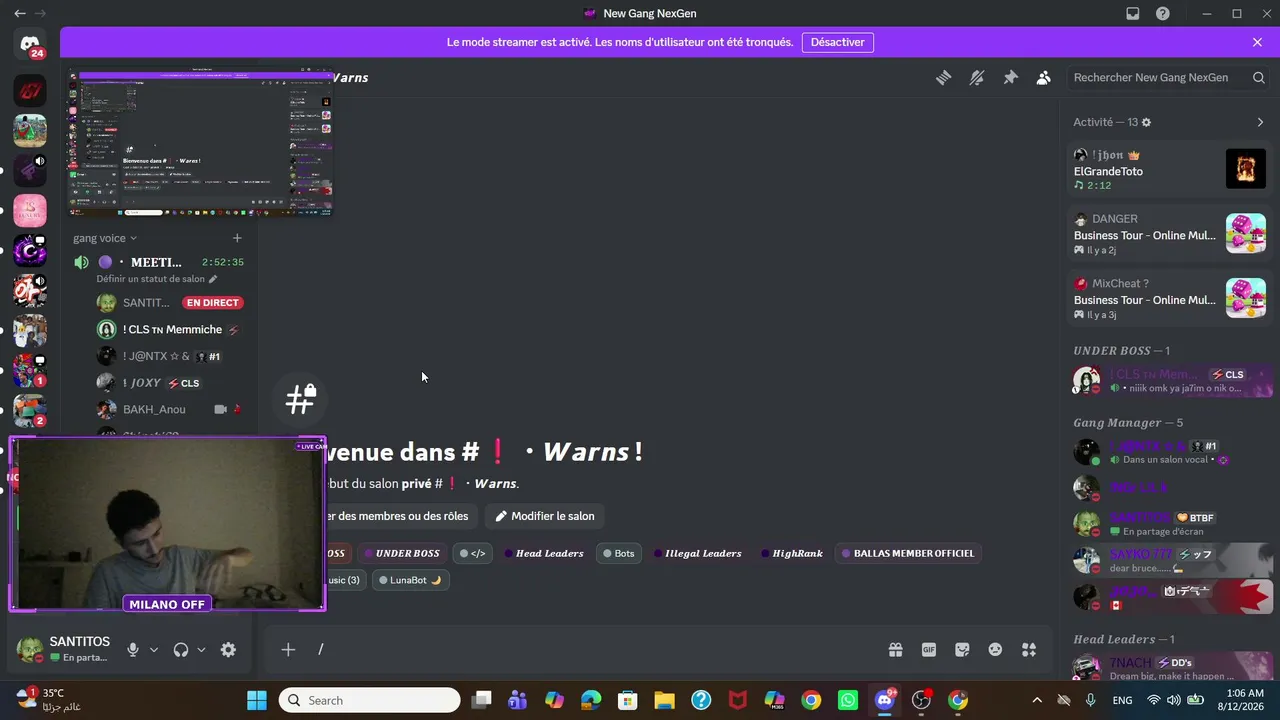1280x720 pixels.
Task: Toggle headphones deafen in user panel
Action: pyautogui.click(x=180, y=650)
